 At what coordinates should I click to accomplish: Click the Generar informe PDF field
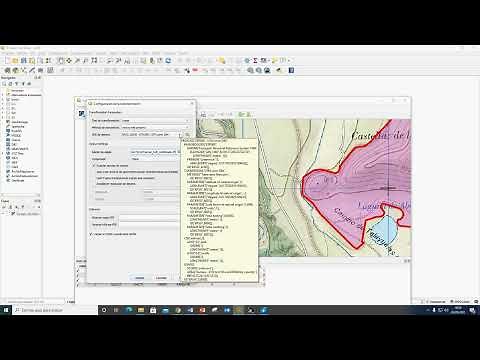(149, 225)
